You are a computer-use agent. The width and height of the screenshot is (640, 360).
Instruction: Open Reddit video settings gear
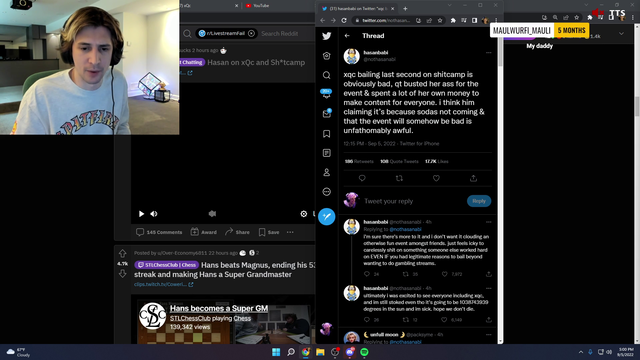coord(304,213)
